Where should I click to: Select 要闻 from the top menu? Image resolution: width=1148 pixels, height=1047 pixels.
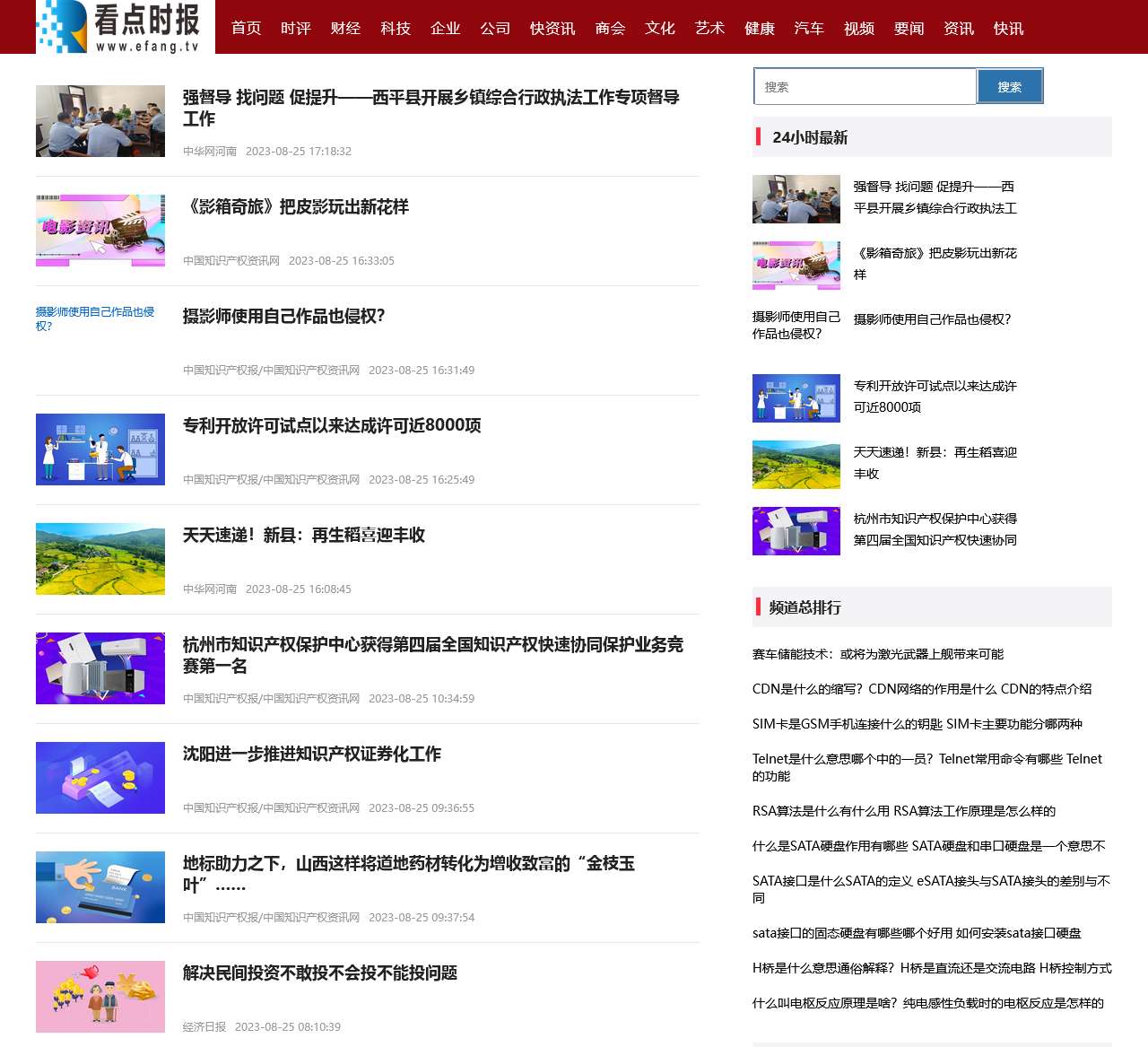[909, 29]
